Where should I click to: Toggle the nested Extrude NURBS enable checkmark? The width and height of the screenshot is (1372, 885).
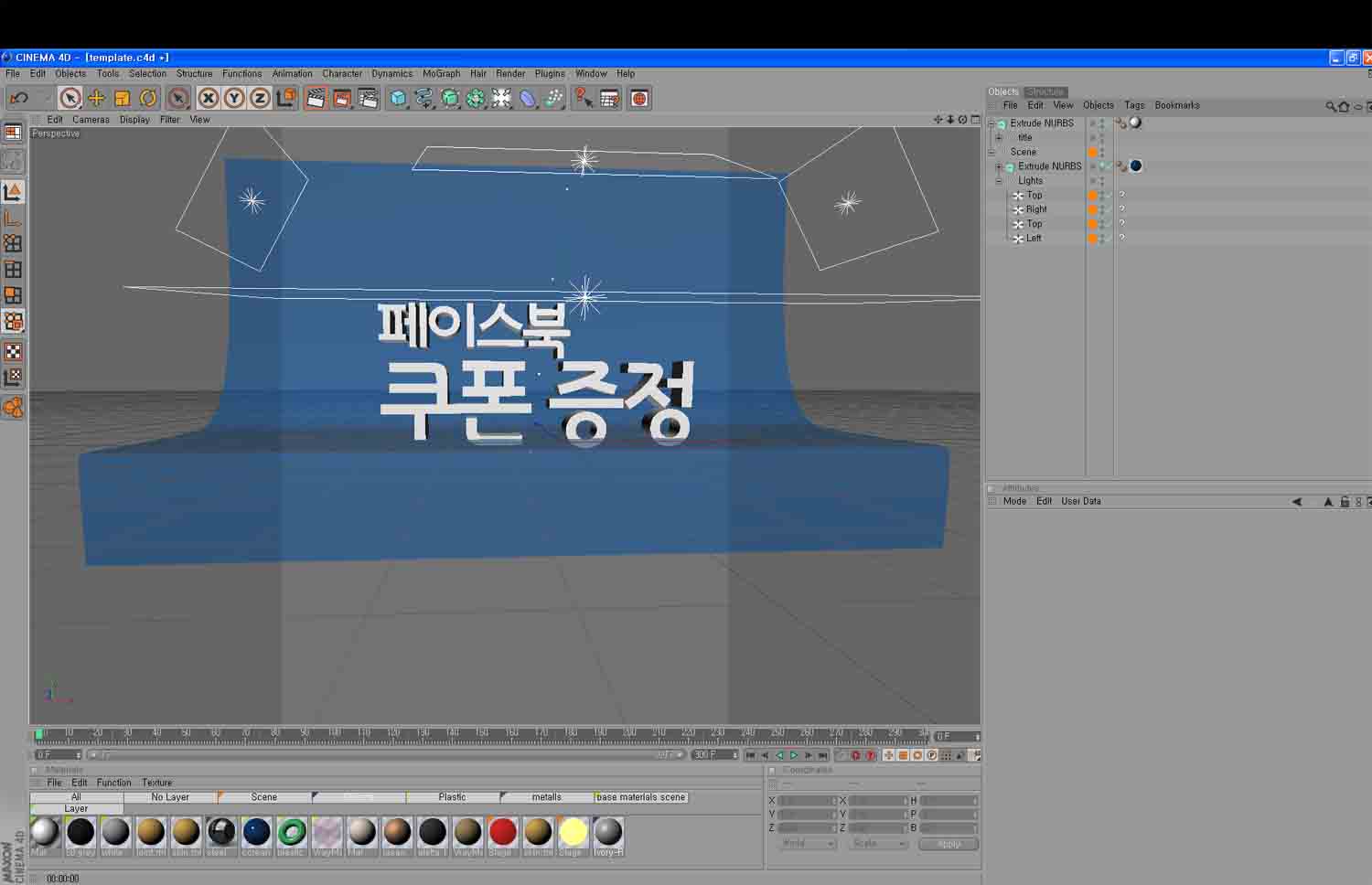pos(1109,166)
